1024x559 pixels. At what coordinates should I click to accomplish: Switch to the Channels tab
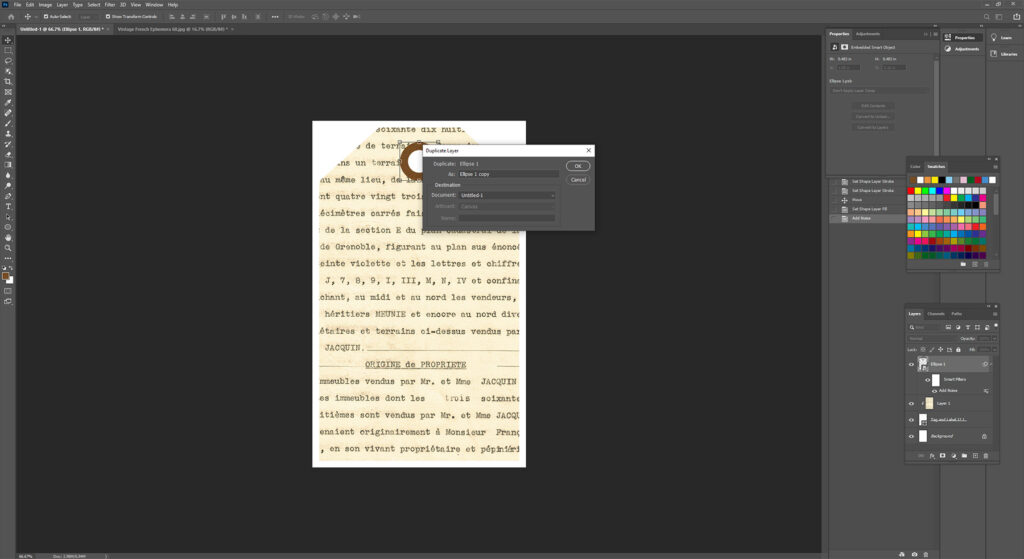[935, 313]
